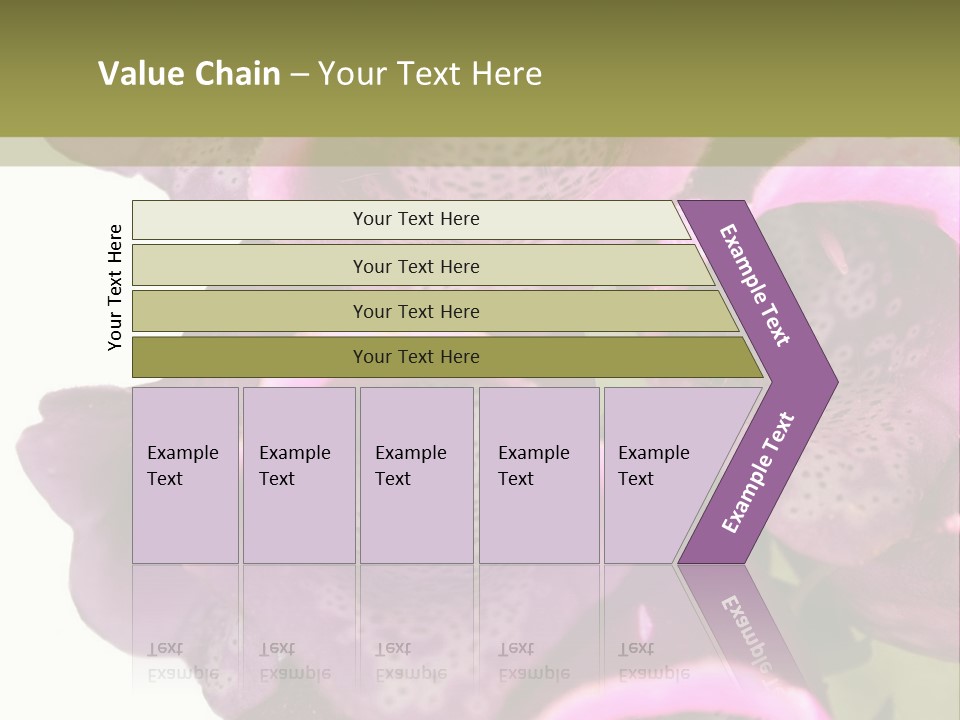
Task: Click the fourth "Example Text" box
Action: pos(538,475)
